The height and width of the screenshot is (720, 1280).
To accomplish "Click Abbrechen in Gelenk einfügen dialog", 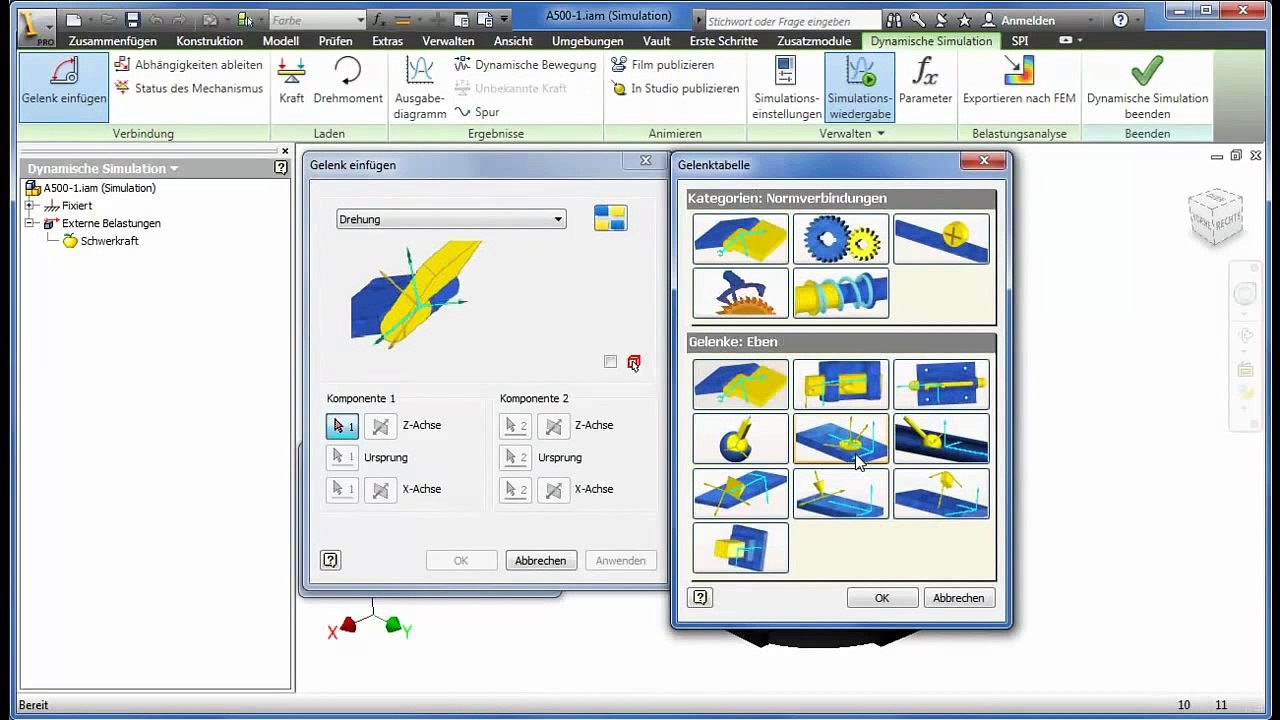I will tap(541, 561).
